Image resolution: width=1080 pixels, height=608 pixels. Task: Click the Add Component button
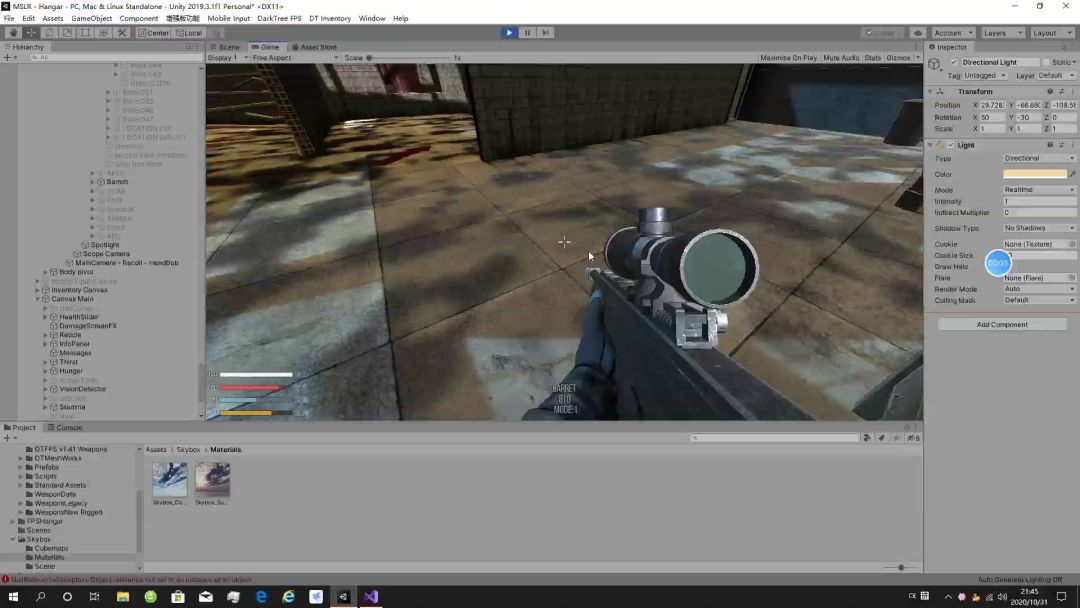pos(1001,324)
